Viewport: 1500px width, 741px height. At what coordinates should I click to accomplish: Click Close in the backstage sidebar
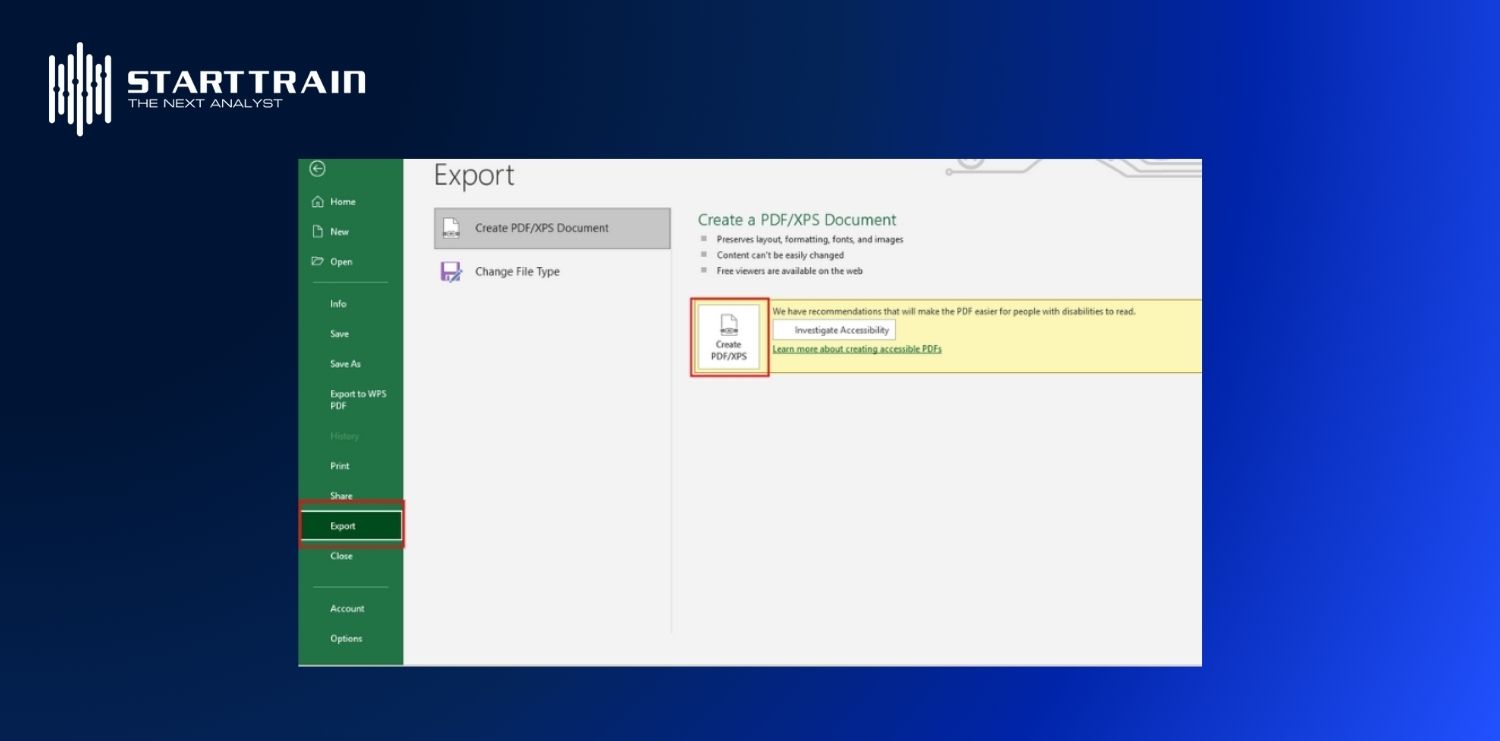pyautogui.click(x=341, y=556)
